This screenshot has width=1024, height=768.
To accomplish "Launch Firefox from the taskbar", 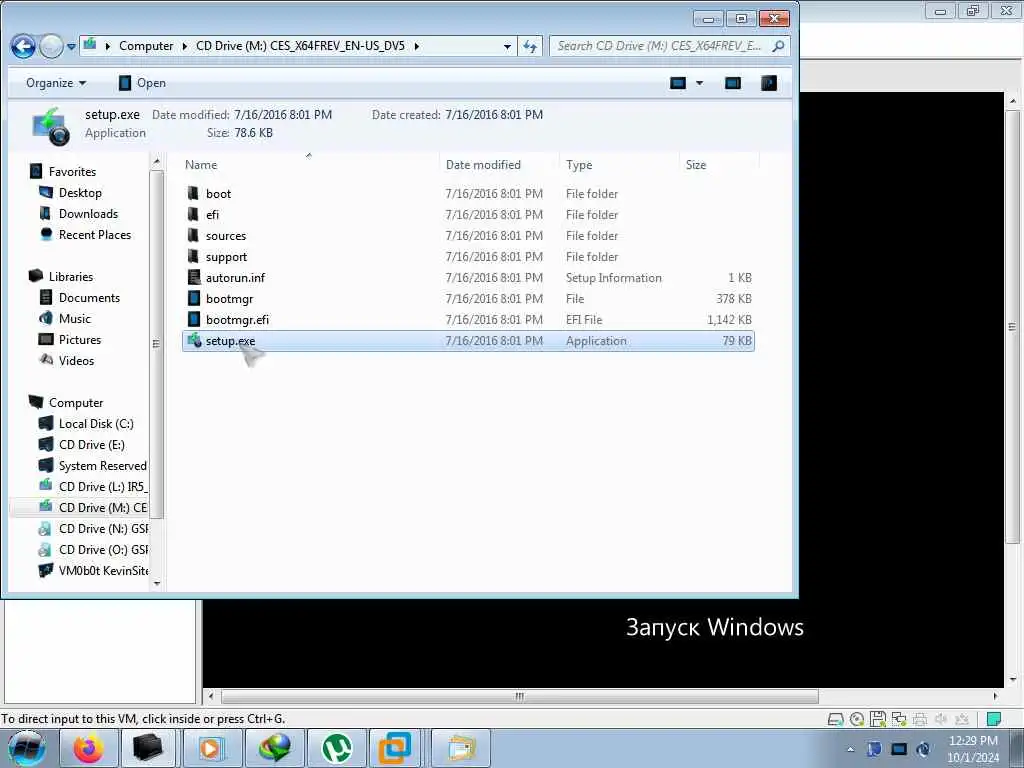I will (88, 748).
